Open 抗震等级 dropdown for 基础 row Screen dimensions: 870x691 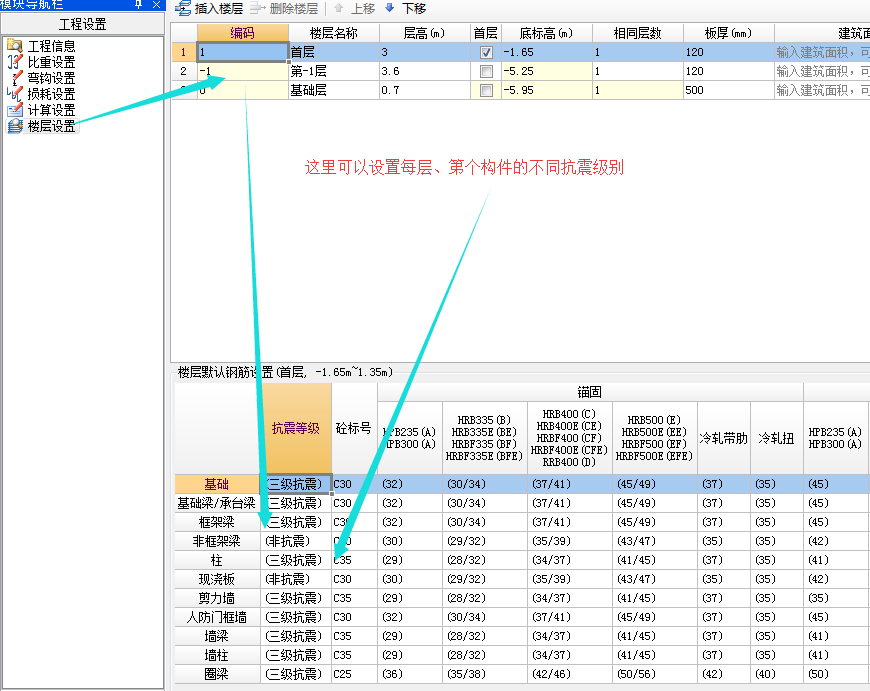pos(296,484)
